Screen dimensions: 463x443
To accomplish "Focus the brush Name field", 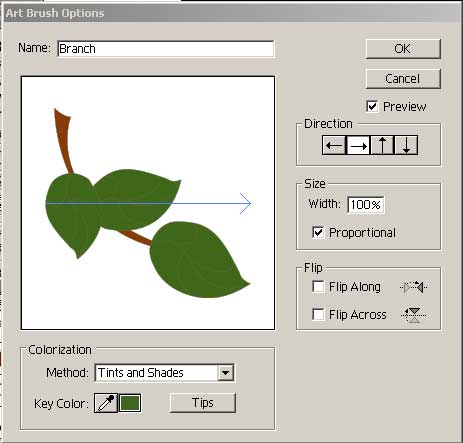I will (166, 49).
